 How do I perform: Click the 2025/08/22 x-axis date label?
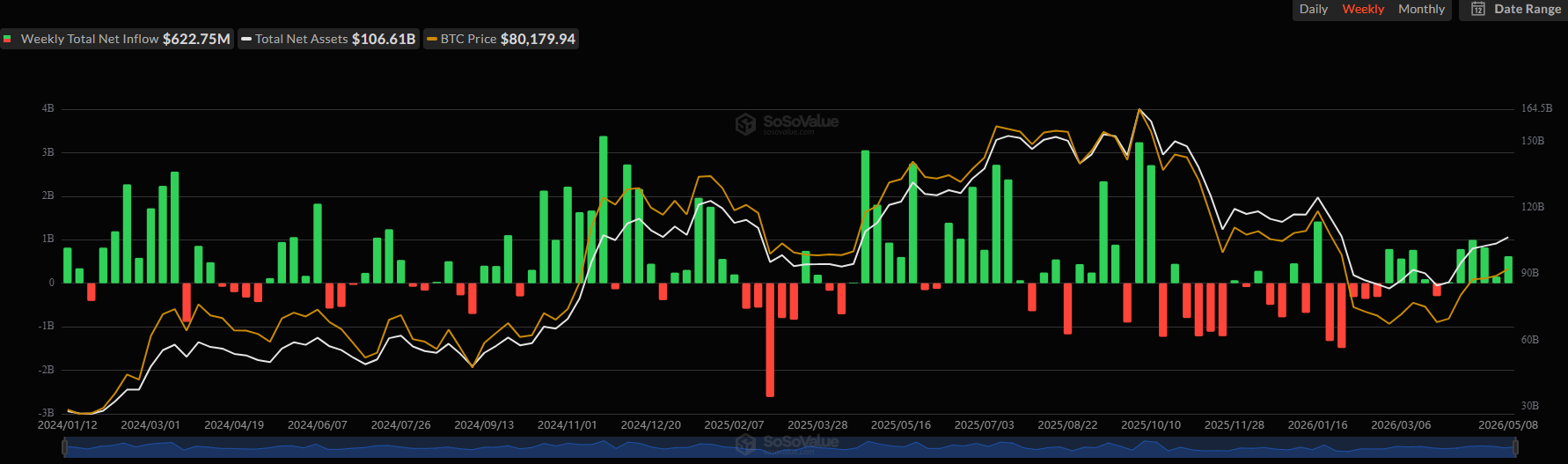coord(1067,424)
